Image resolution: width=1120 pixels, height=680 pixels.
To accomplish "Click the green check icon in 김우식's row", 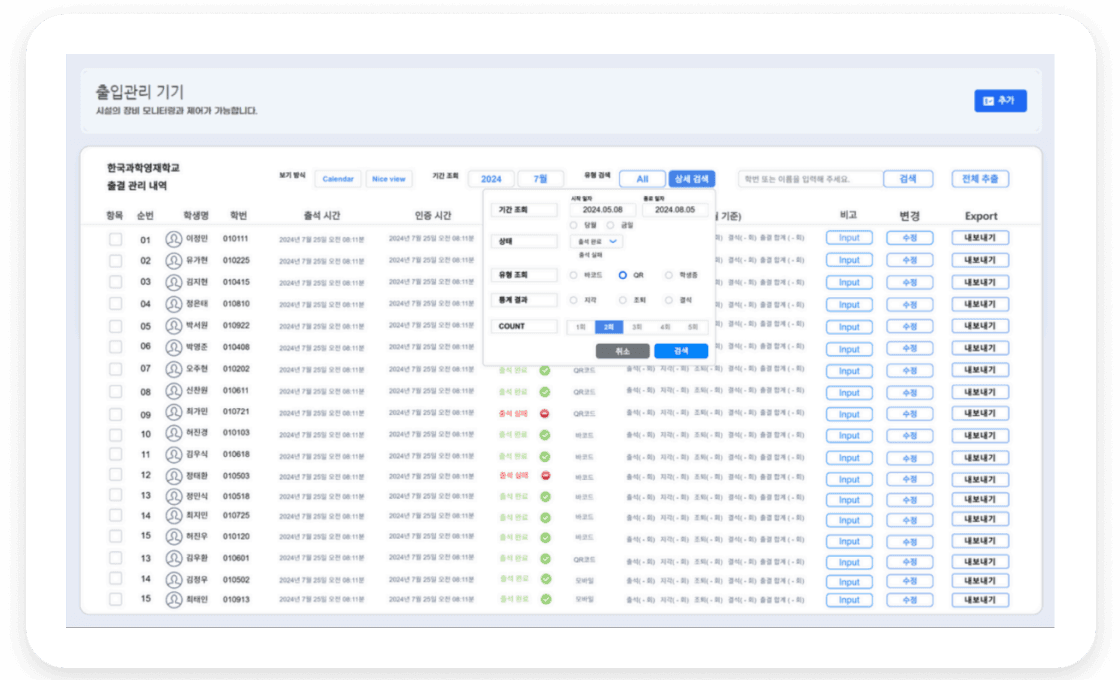I will point(545,456).
